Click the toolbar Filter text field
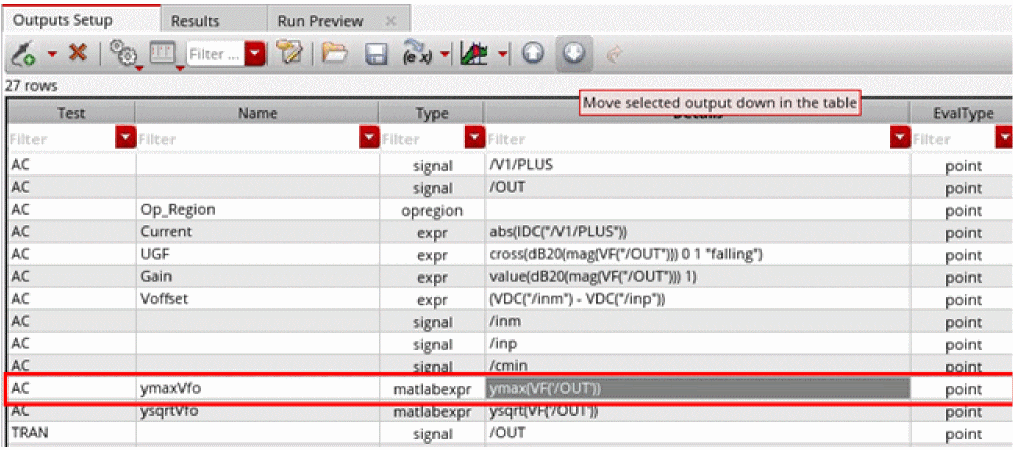The image size is (1013, 450). pyautogui.click(x=216, y=54)
